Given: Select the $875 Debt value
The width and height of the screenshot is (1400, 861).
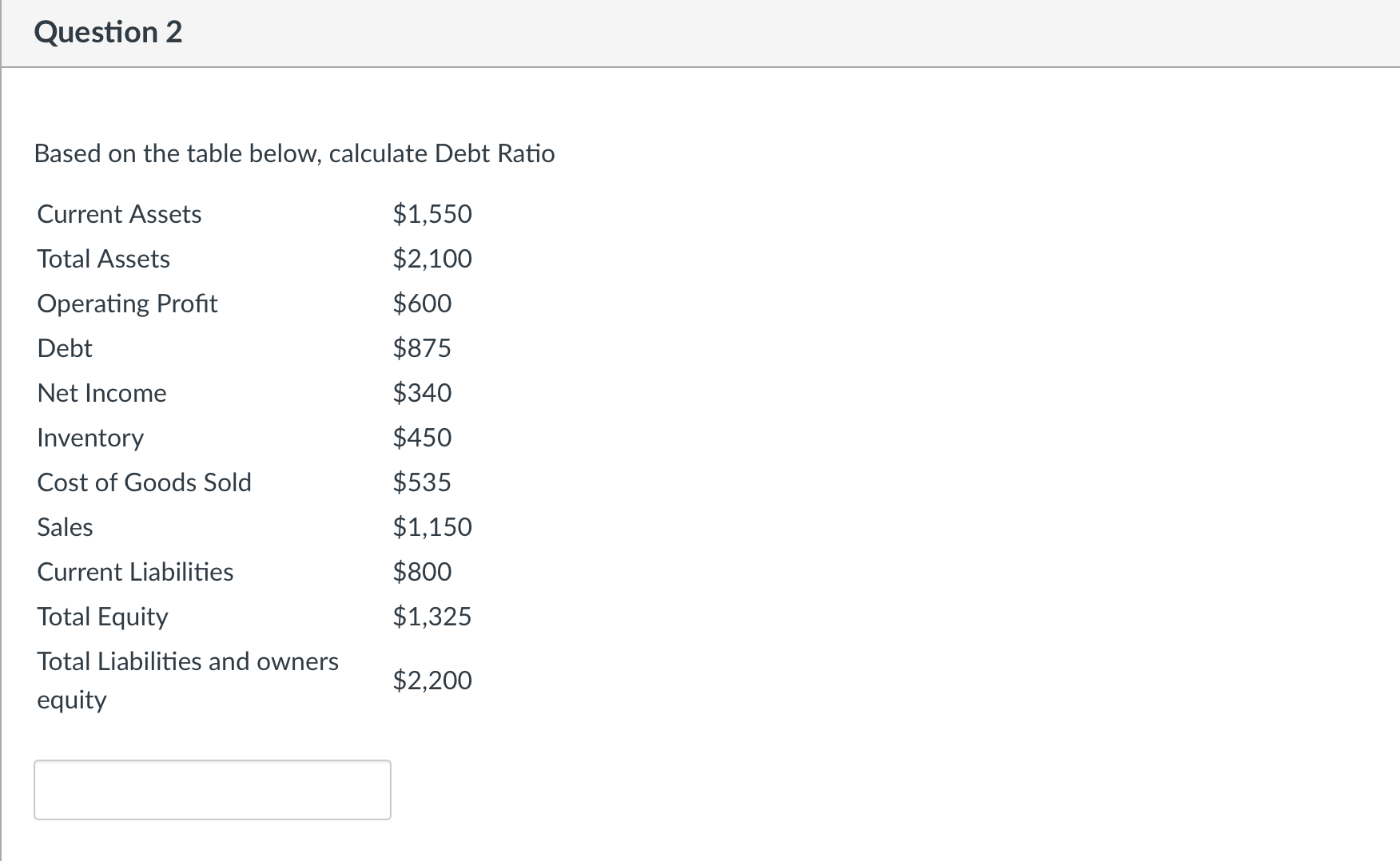Looking at the screenshot, I should tap(422, 347).
